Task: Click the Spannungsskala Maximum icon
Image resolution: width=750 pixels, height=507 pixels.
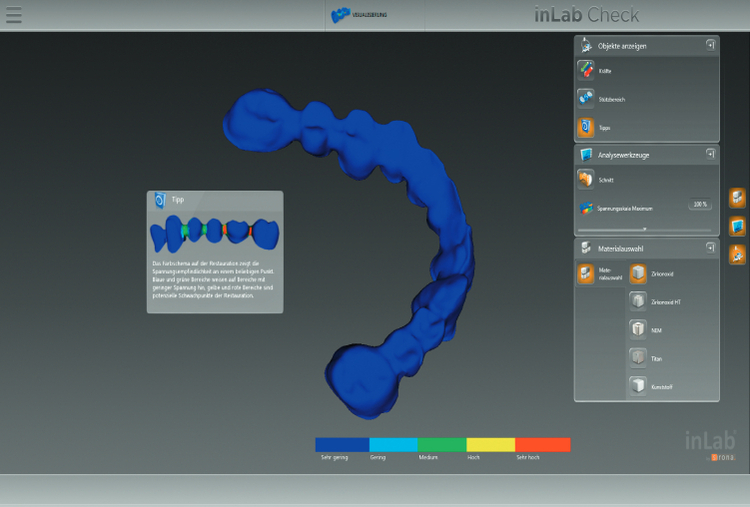Action: pyautogui.click(x=586, y=208)
